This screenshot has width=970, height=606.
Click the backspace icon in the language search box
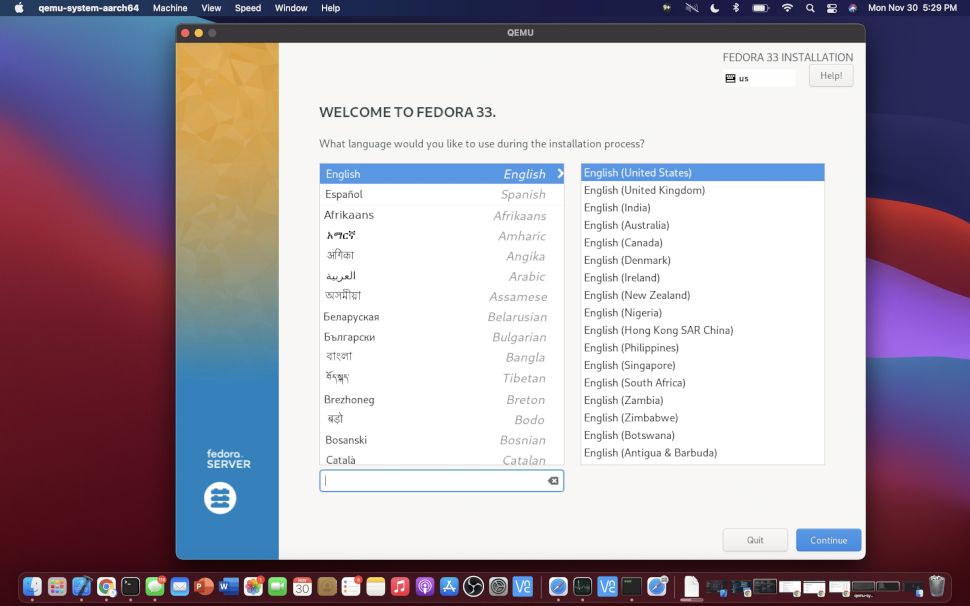(552, 481)
